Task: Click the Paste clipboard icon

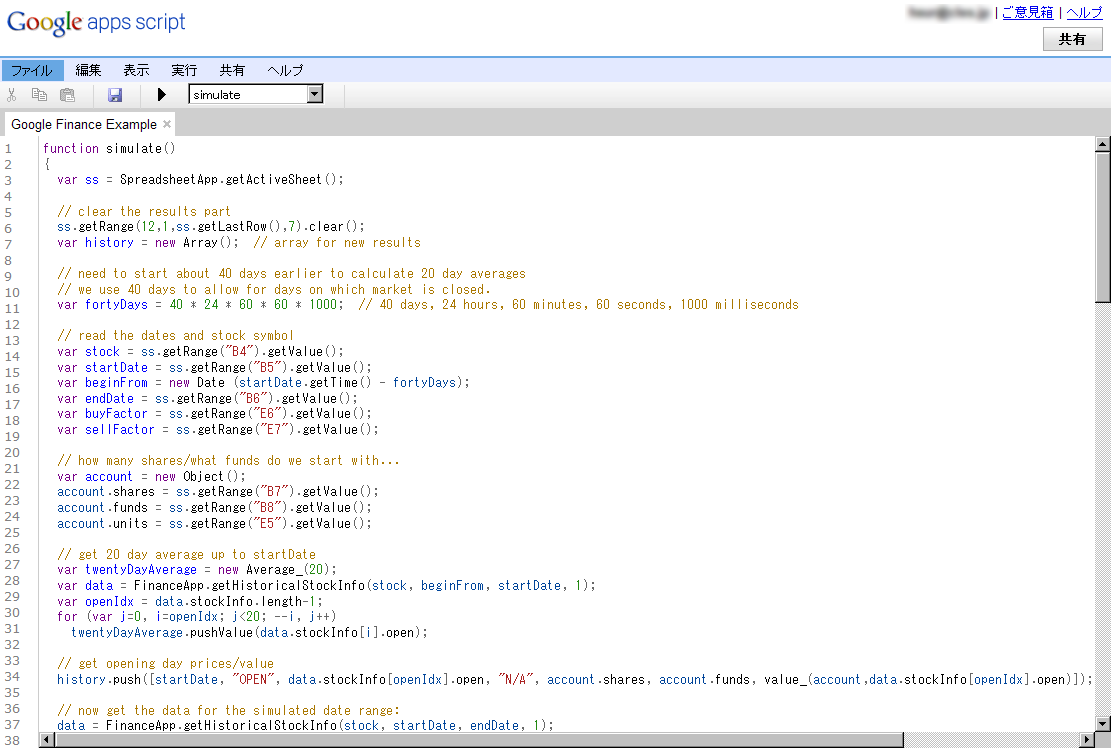Action: (67, 95)
